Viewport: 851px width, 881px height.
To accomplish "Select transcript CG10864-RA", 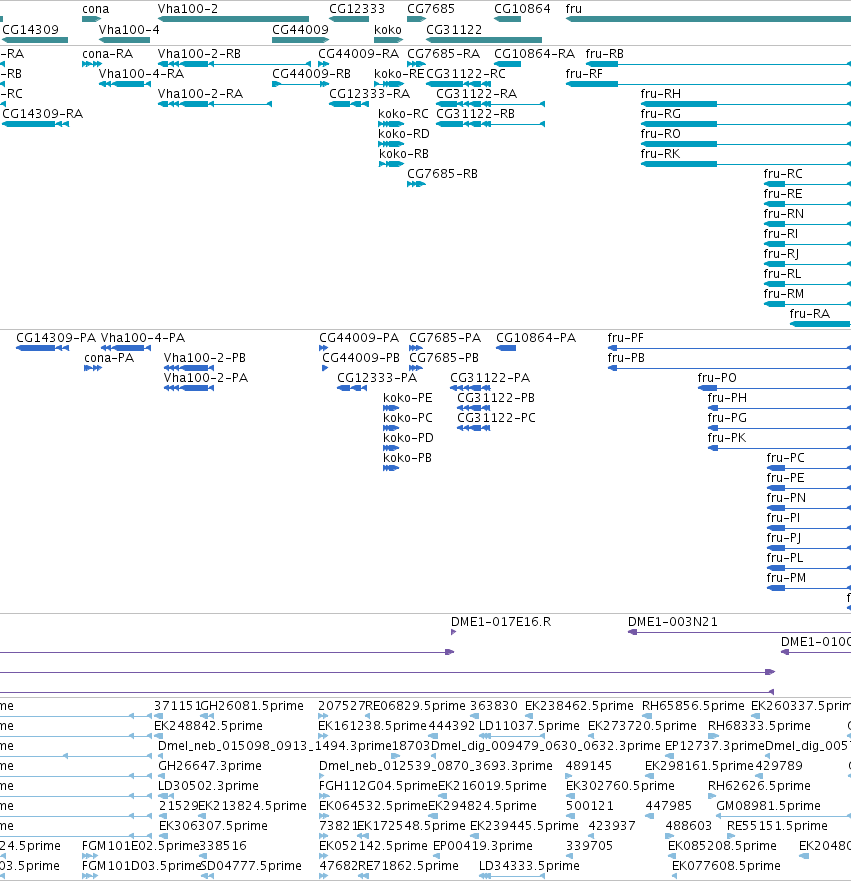I will [507, 64].
